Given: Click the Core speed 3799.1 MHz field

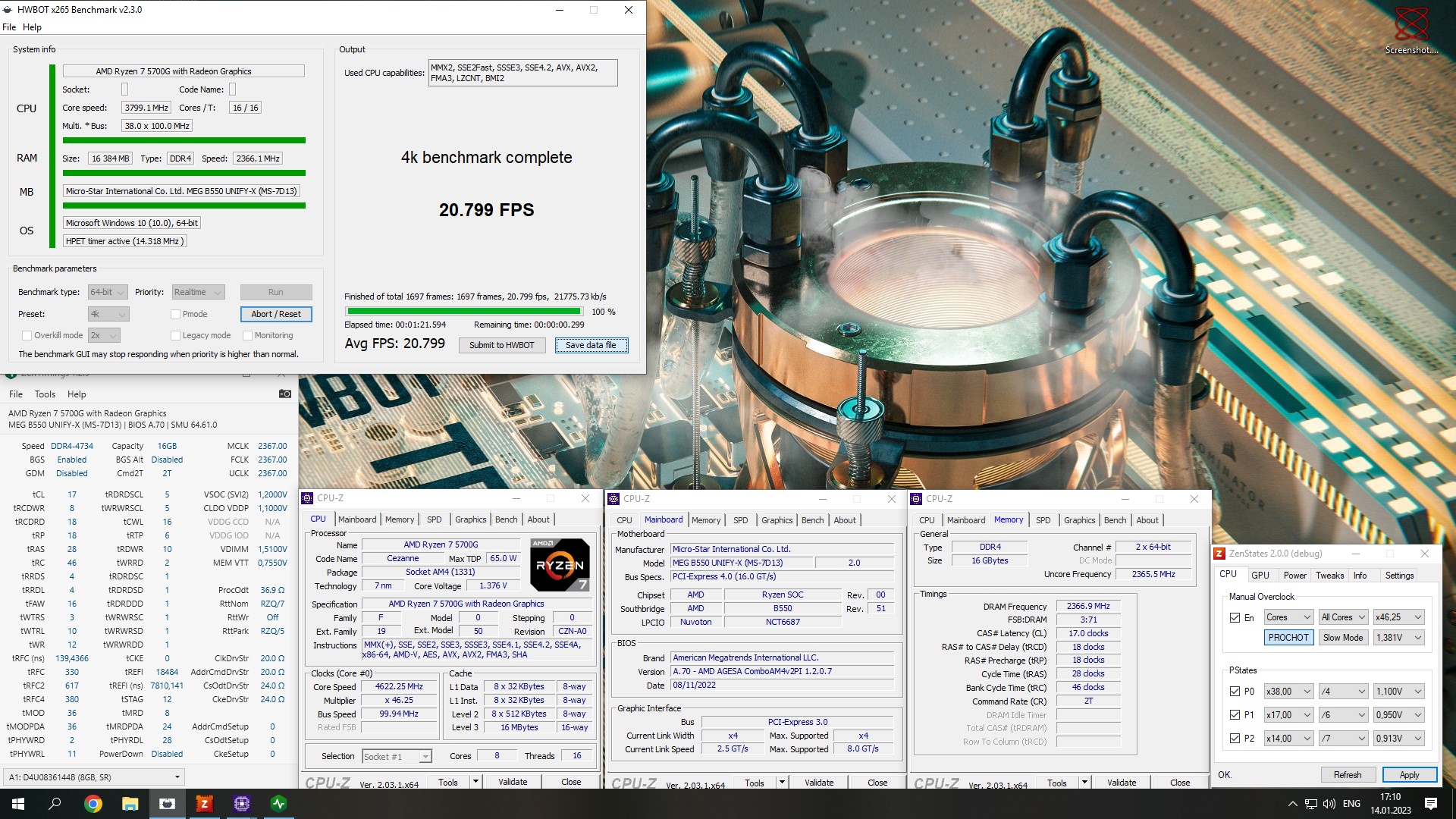Looking at the screenshot, I should click(x=146, y=108).
